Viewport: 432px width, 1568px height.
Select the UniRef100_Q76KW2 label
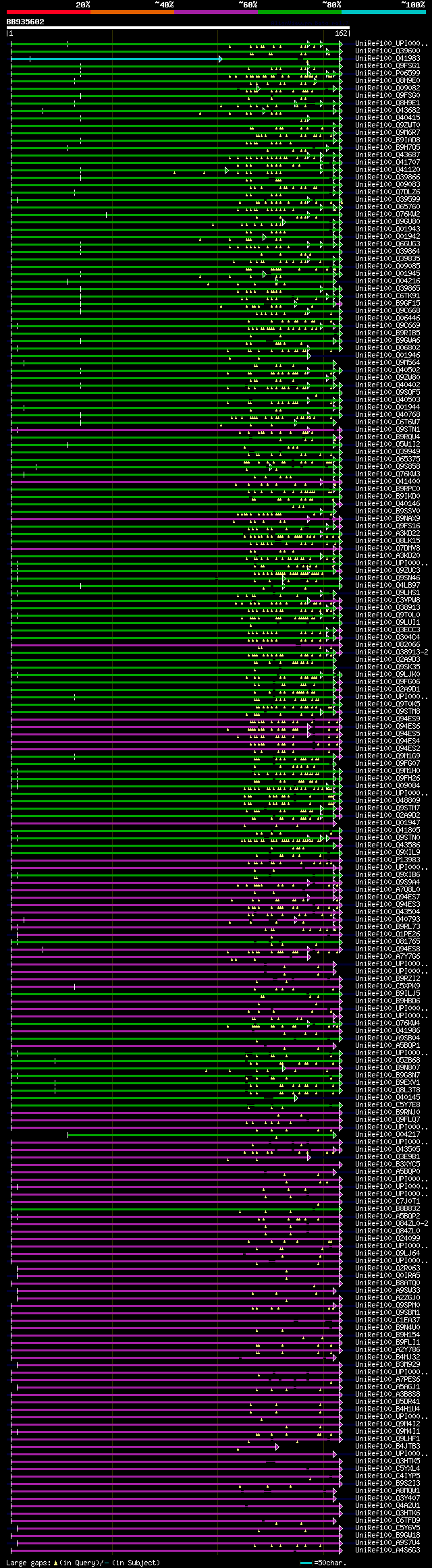[x=387, y=215]
